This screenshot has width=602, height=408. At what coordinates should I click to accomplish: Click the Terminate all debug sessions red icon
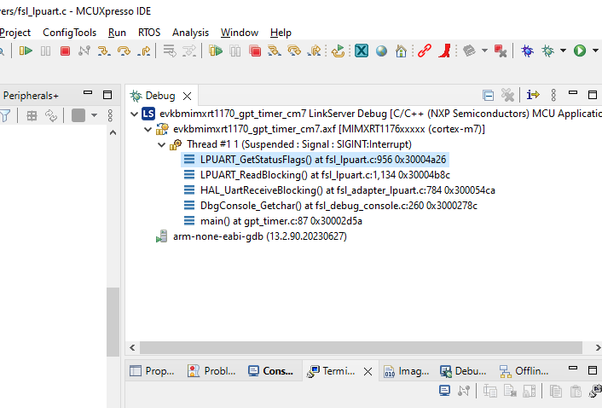point(255,51)
